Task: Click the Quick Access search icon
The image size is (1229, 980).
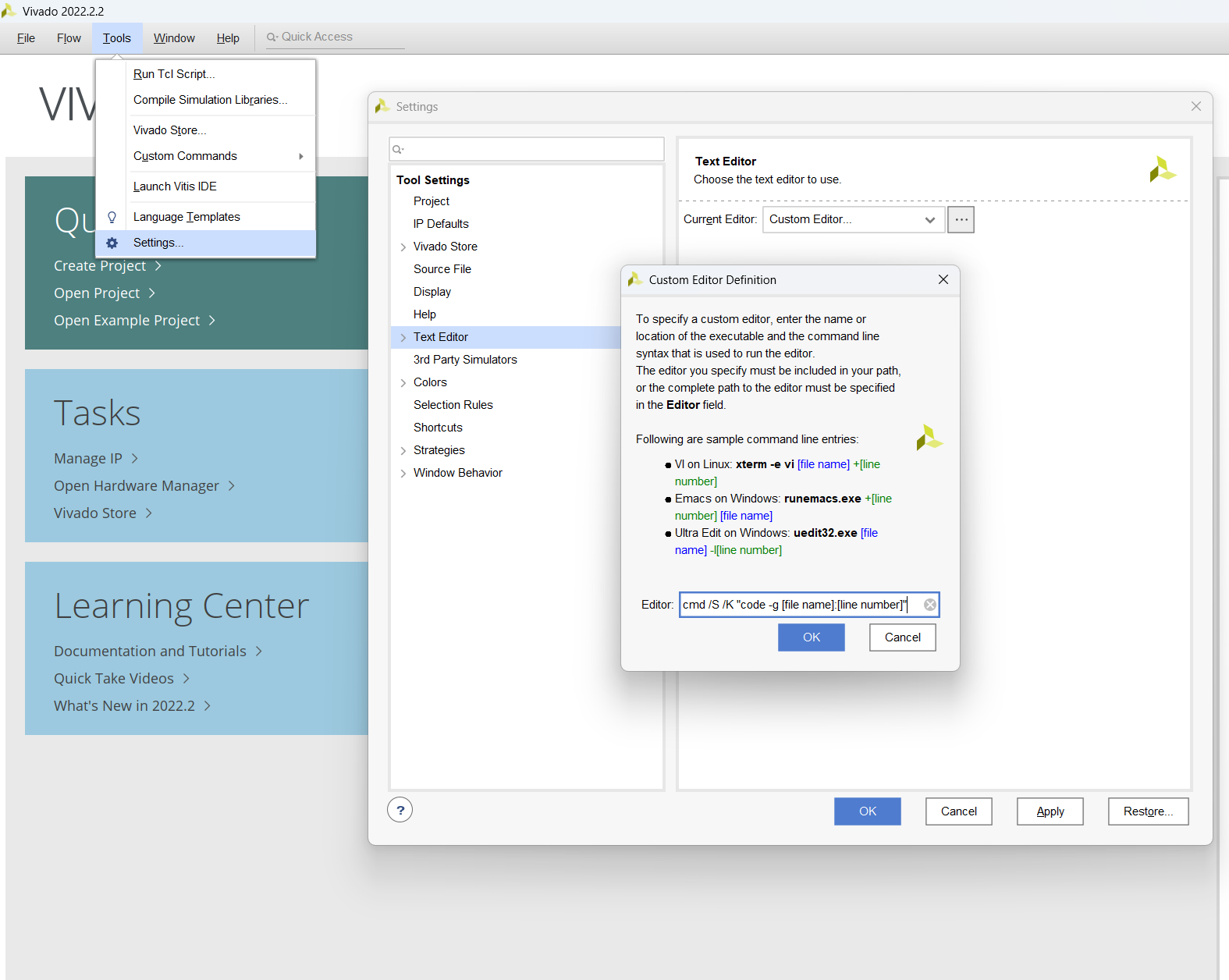Action: pyautogui.click(x=272, y=37)
